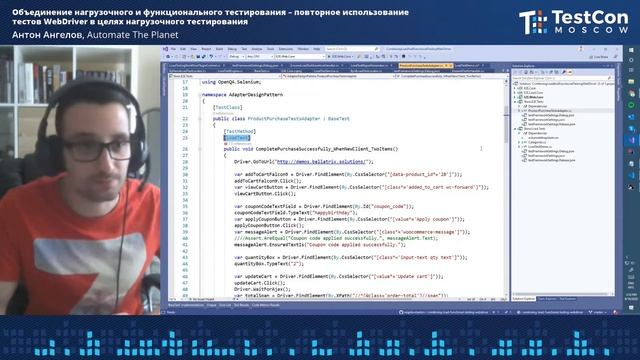This screenshot has height=360, width=640.
Task: Collapse the CompletePurchaseSuccessfully method outlining block
Action: (x=200, y=149)
